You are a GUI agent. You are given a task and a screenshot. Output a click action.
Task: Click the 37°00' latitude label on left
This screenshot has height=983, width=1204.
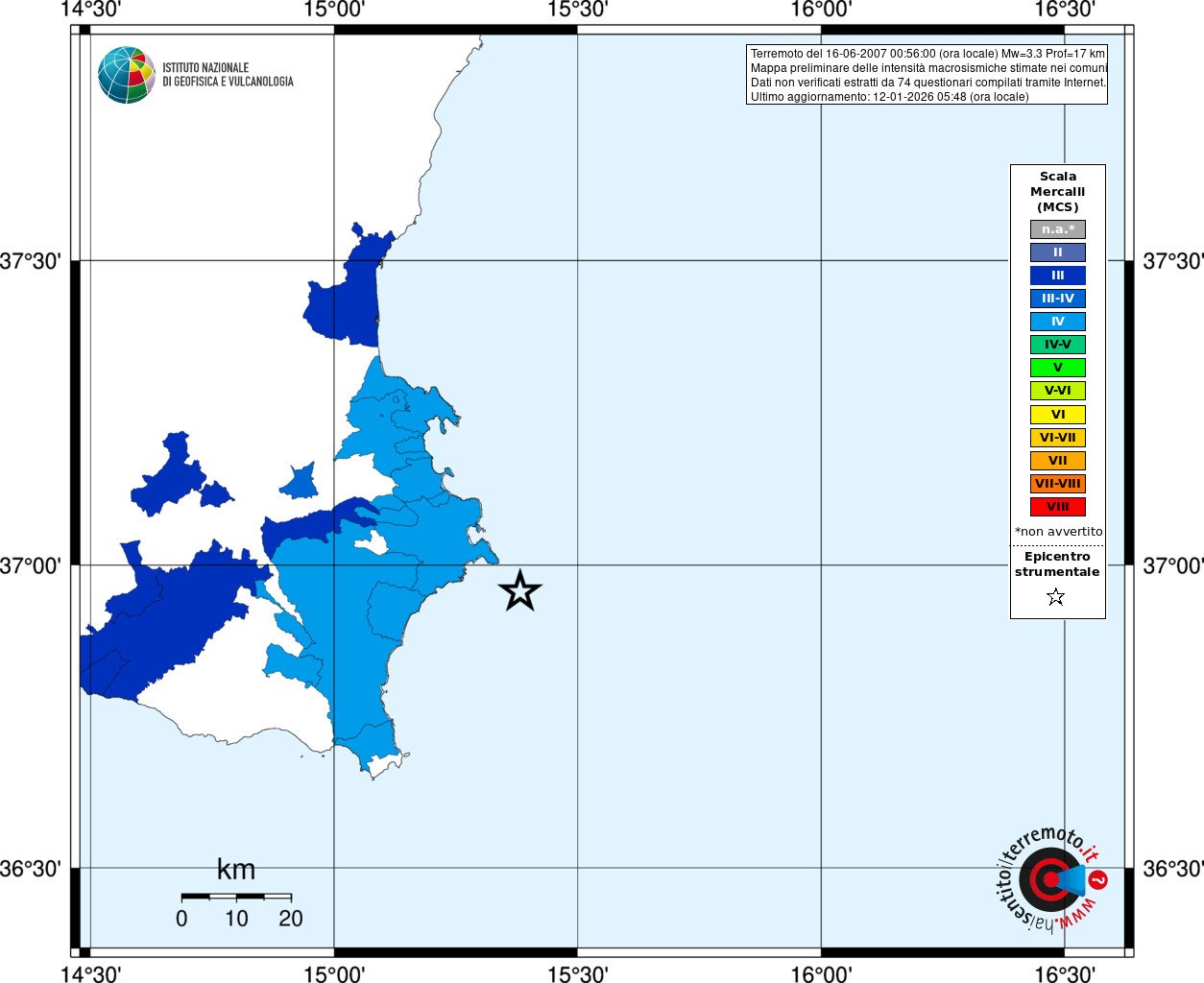[x=31, y=565]
